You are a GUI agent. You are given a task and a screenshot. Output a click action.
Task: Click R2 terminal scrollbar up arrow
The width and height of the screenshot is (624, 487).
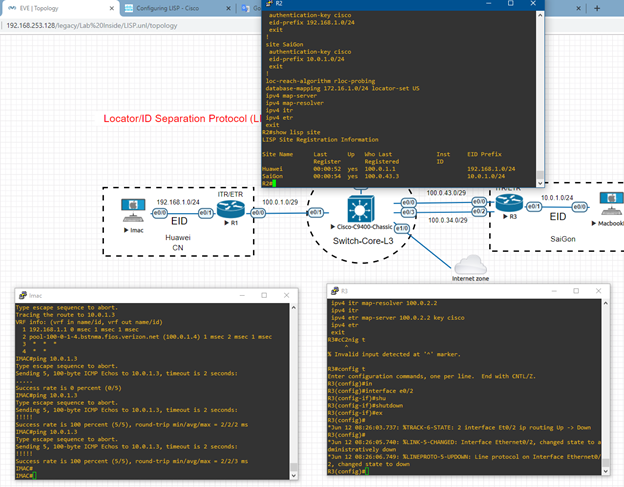(540, 15)
